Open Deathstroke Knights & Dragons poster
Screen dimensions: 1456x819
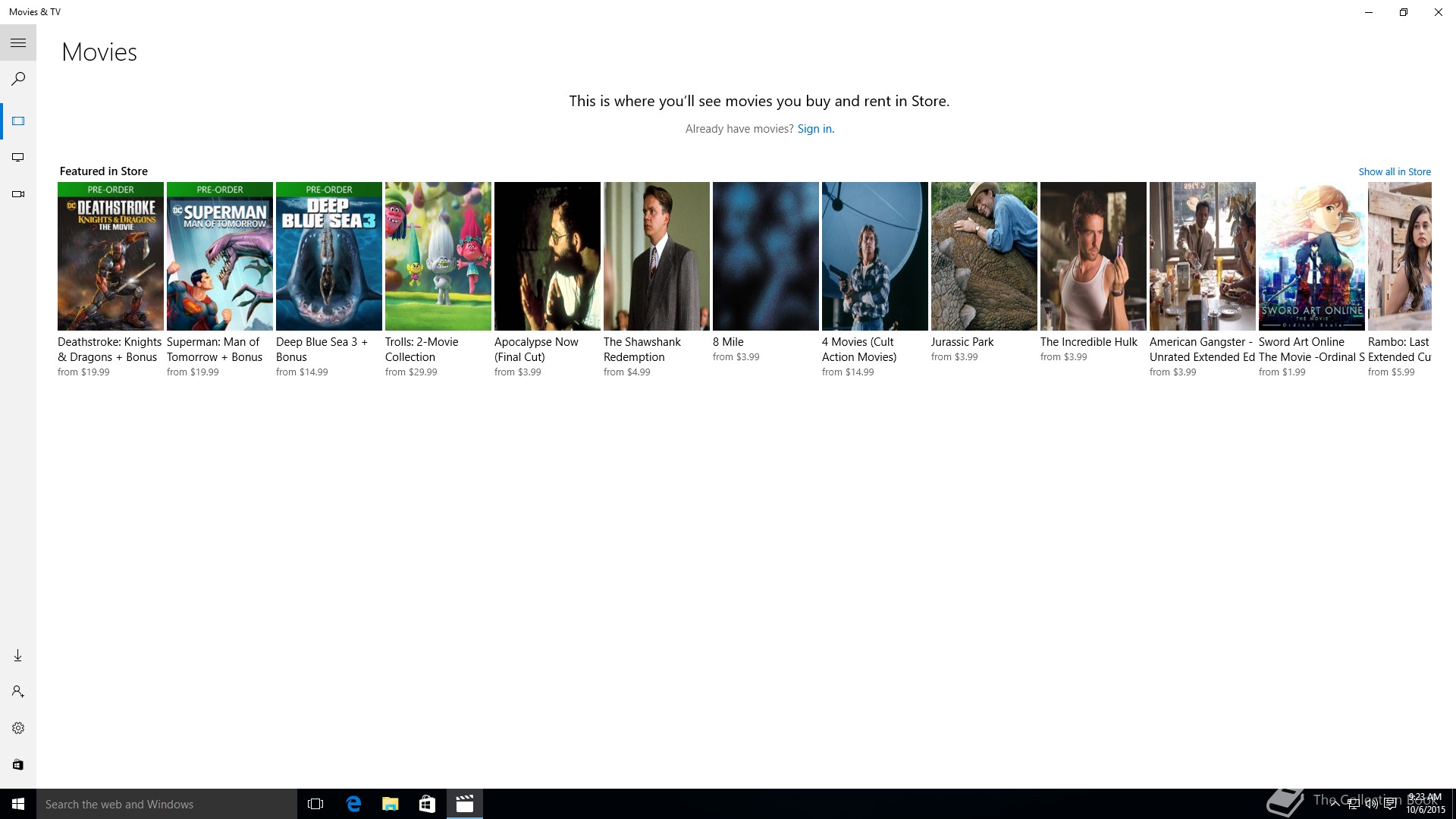[x=111, y=256]
